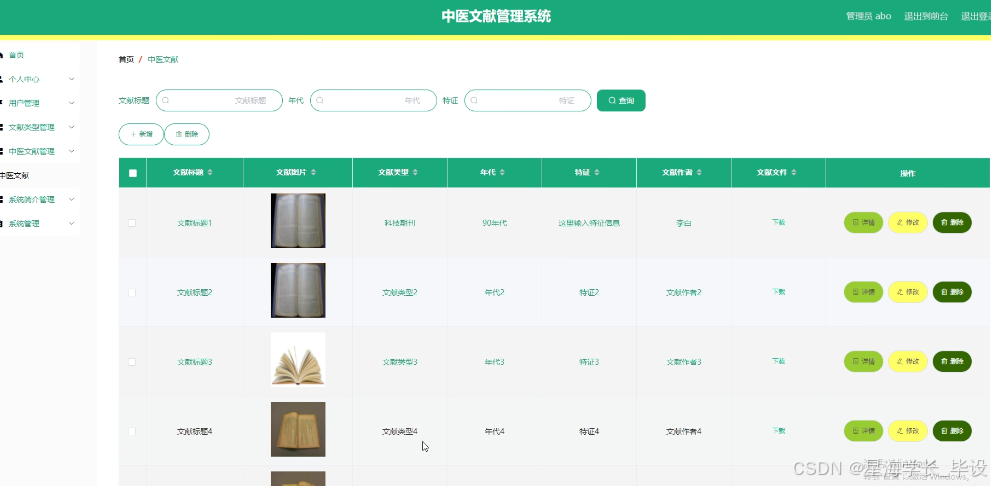Sort by the 文献标题 column sort arrows
Image resolution: width=991 pixels, height=486 pixels.
(x=210, y=173)
